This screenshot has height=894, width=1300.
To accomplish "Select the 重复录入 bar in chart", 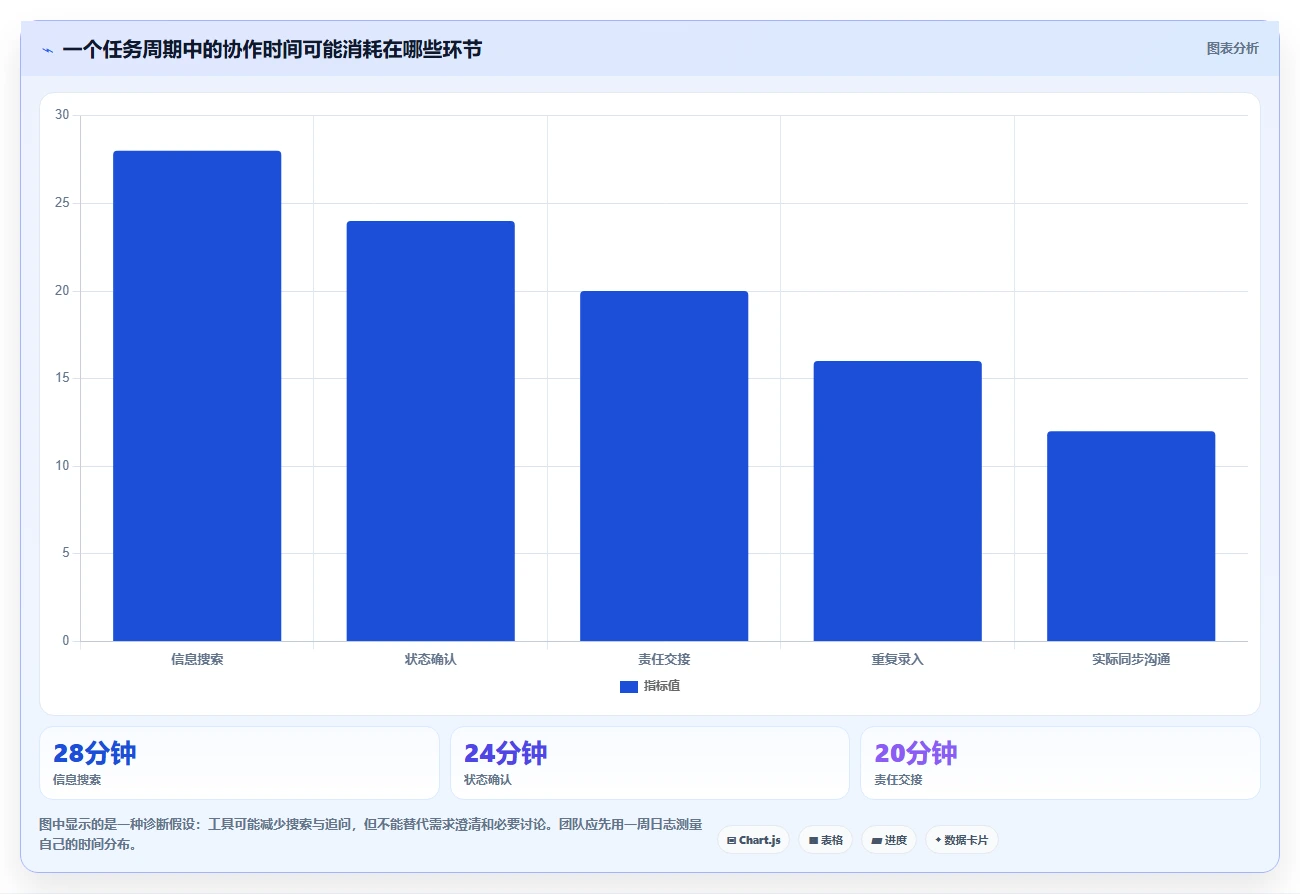I will coord(898,501).
